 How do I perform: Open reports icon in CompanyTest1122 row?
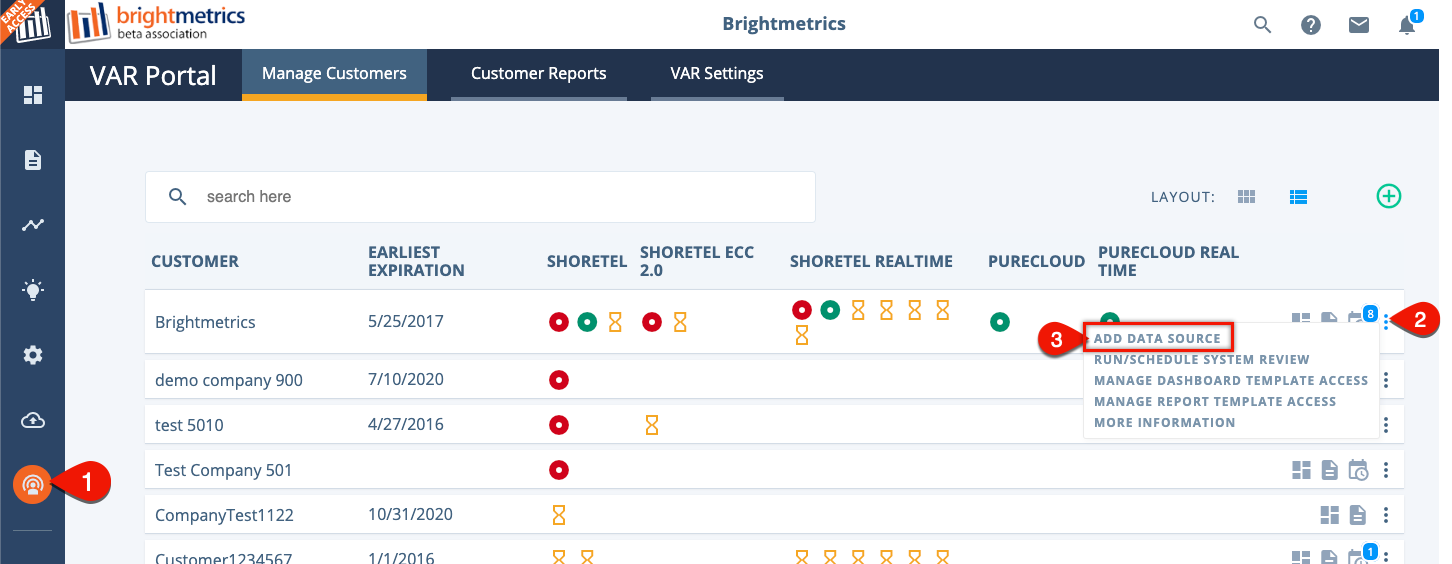click(1357, 515)
